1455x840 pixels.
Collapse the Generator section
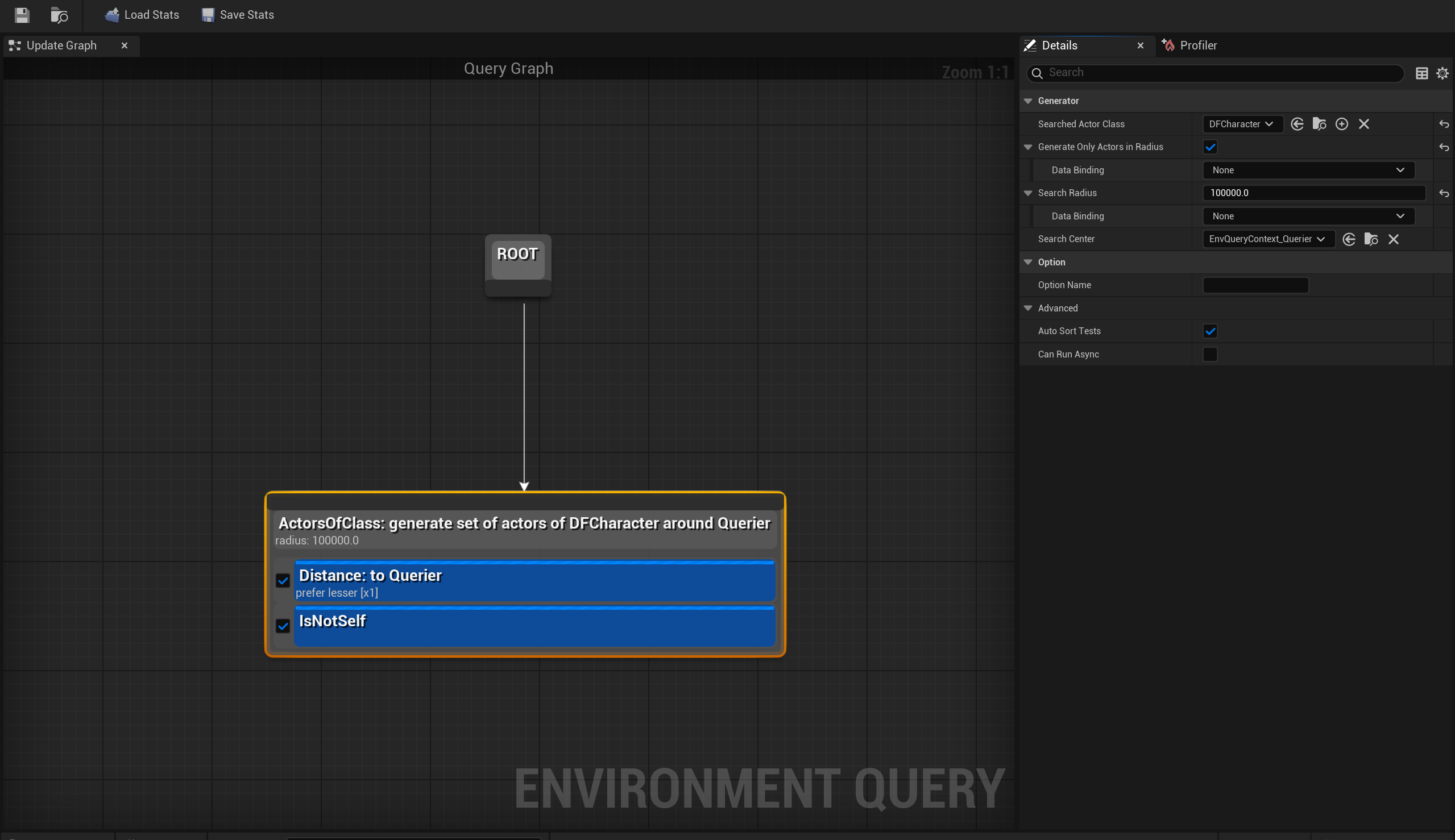click(x=1028, y=101)
